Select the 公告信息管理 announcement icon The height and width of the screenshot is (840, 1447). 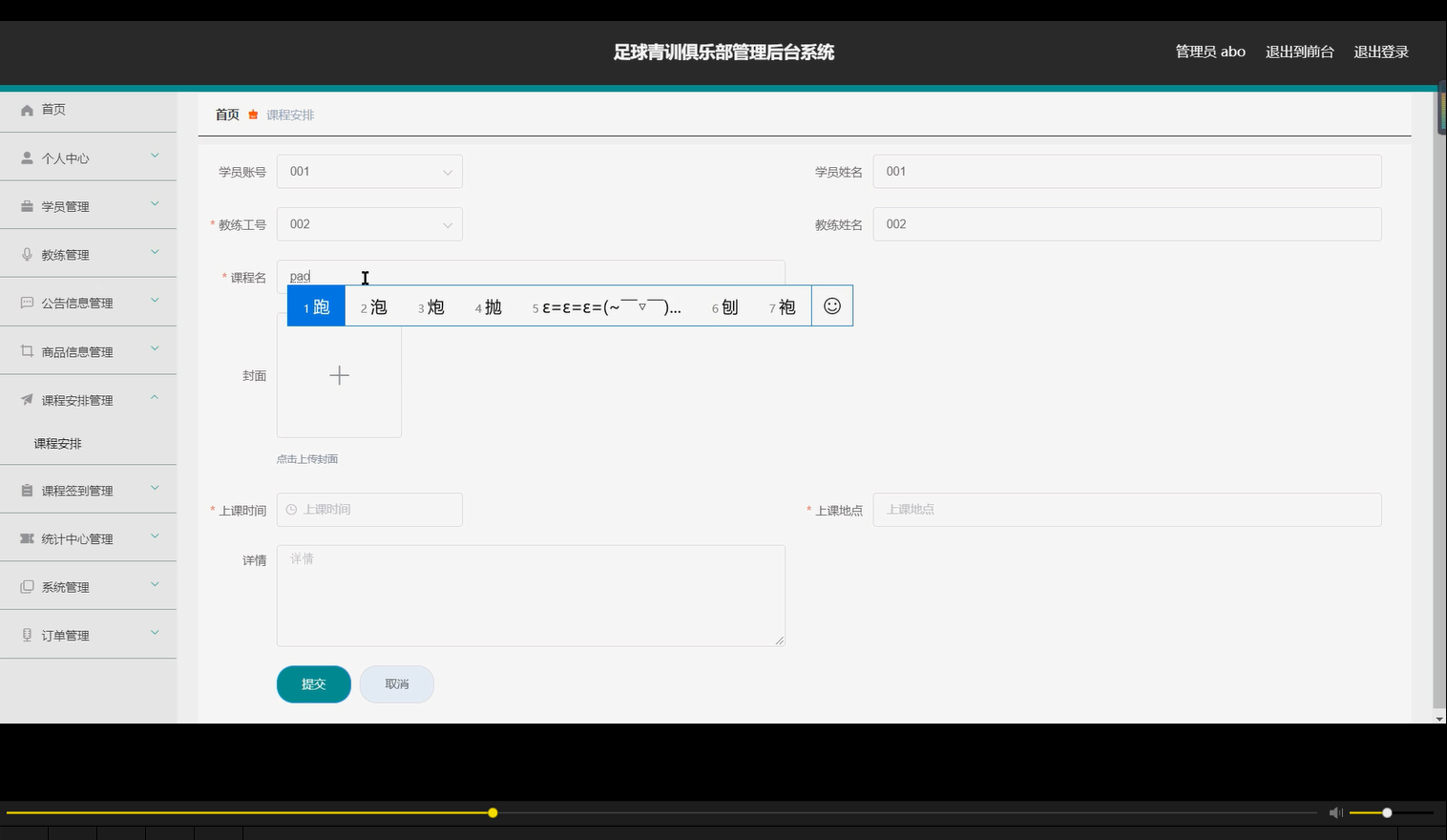tap(27, 302)
